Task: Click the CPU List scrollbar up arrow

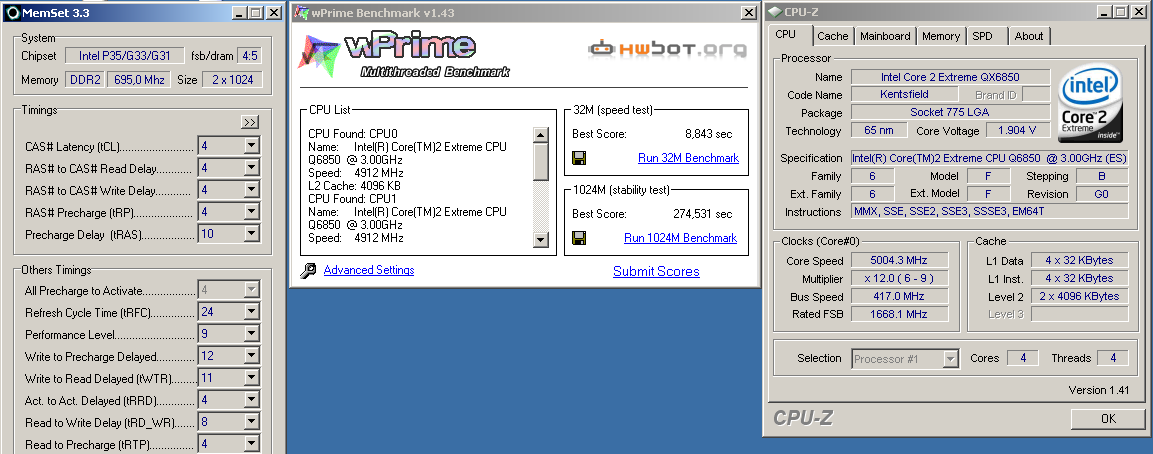Action: pos(541,135)
